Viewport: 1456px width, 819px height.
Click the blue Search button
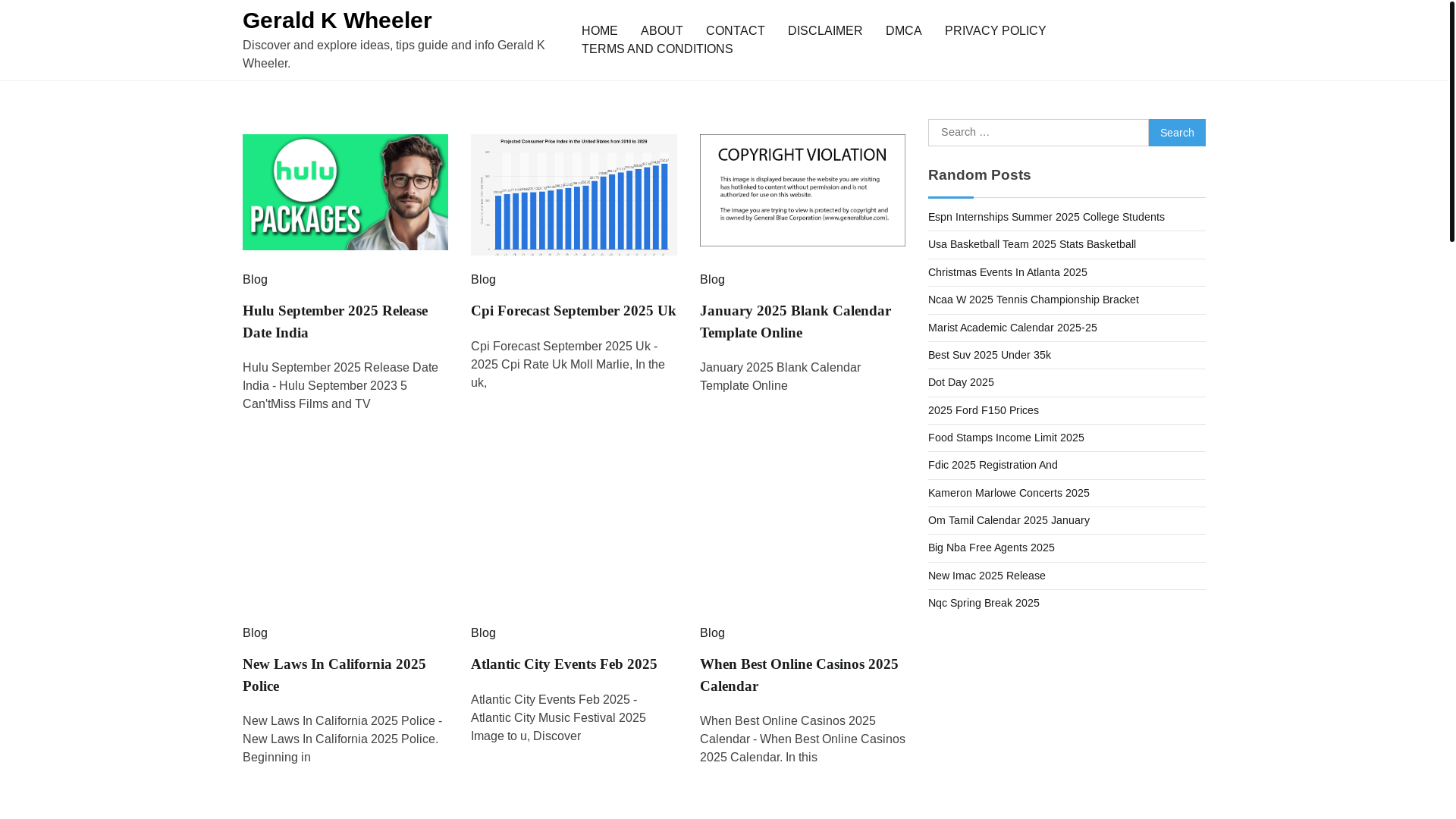tap(1176, 133)
